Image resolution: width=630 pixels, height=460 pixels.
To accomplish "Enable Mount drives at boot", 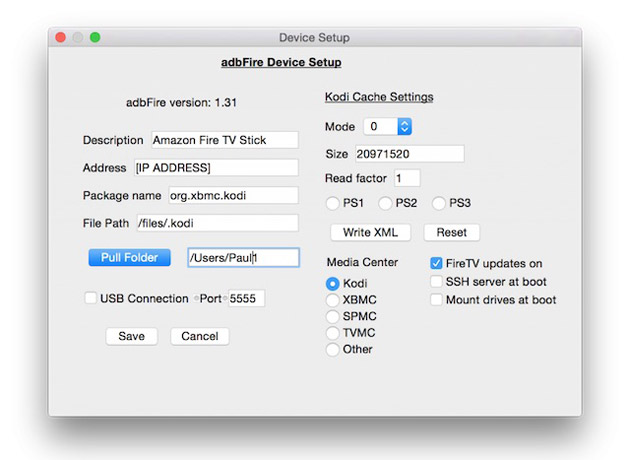I will click(436, 300).
